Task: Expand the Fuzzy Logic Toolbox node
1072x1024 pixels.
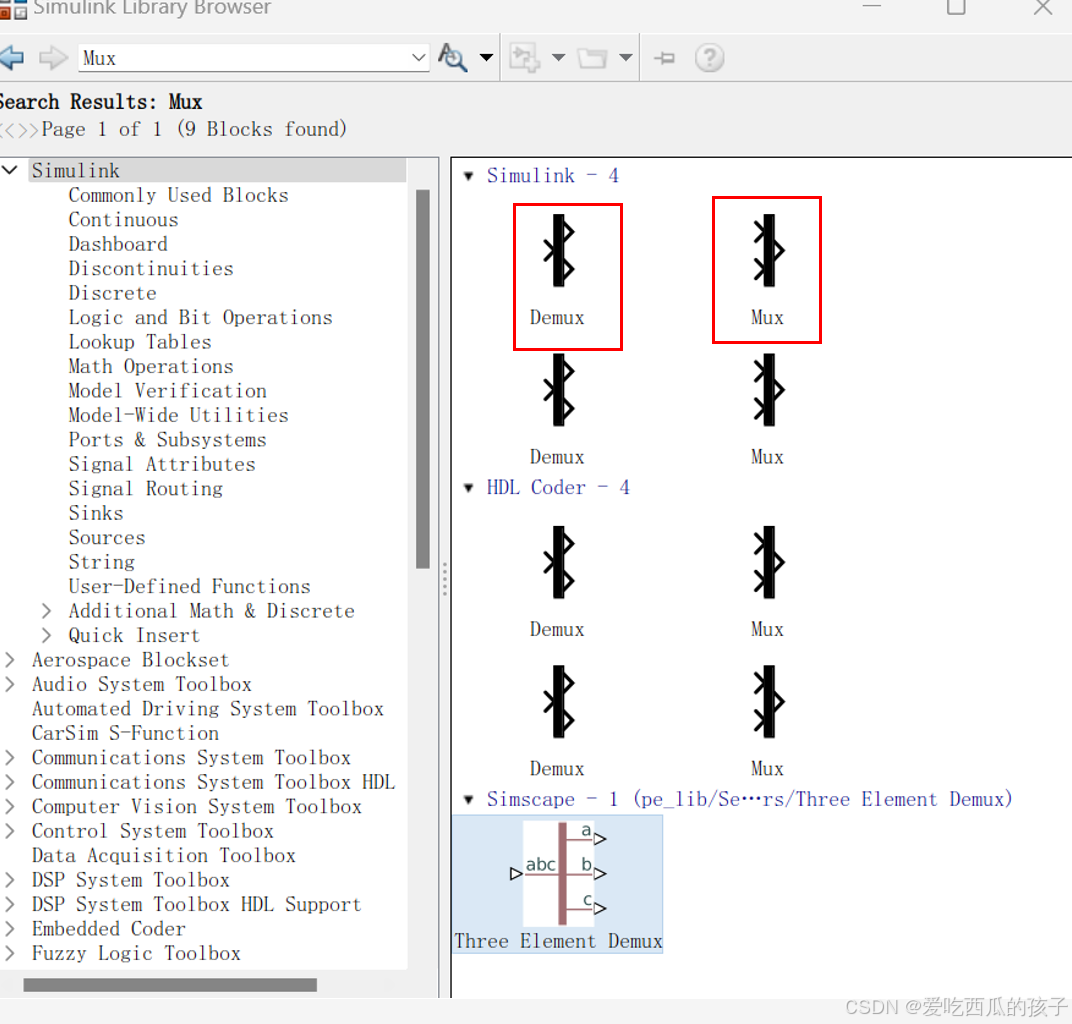Action: (10, 953)
